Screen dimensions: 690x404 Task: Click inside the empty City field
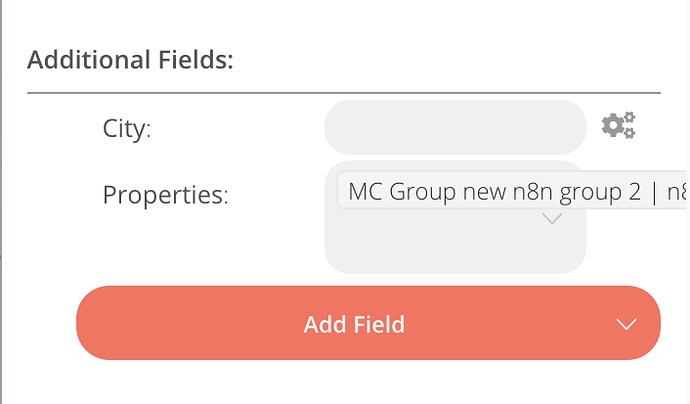(x=455, y=127)
